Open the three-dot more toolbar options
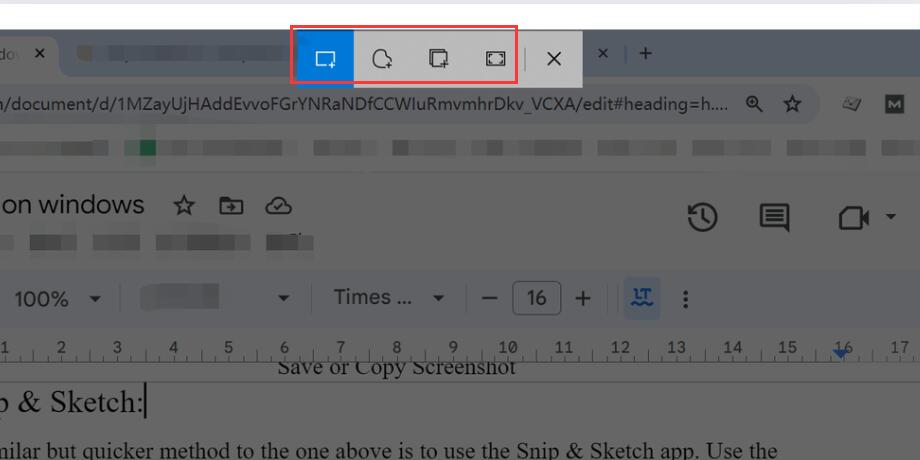920x460 pixels. pos(685,299)
